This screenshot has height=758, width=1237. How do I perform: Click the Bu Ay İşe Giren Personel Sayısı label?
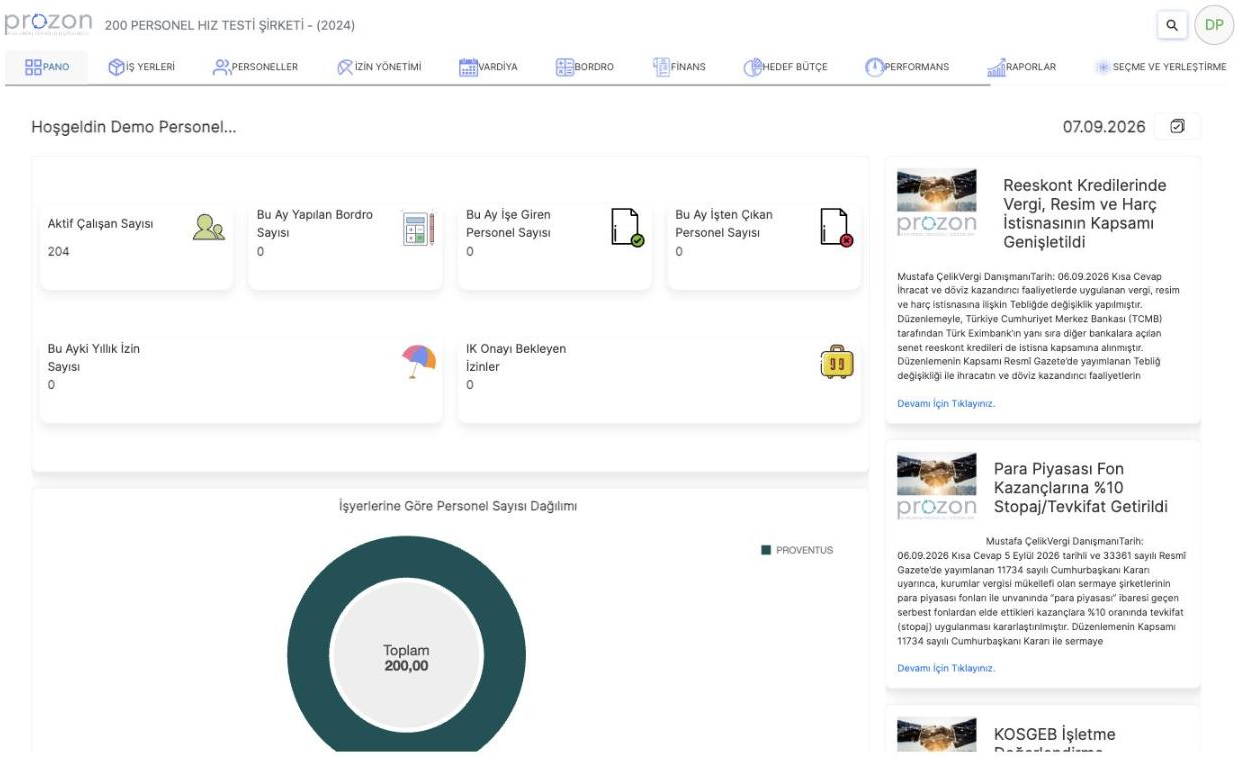pos(508,224)
